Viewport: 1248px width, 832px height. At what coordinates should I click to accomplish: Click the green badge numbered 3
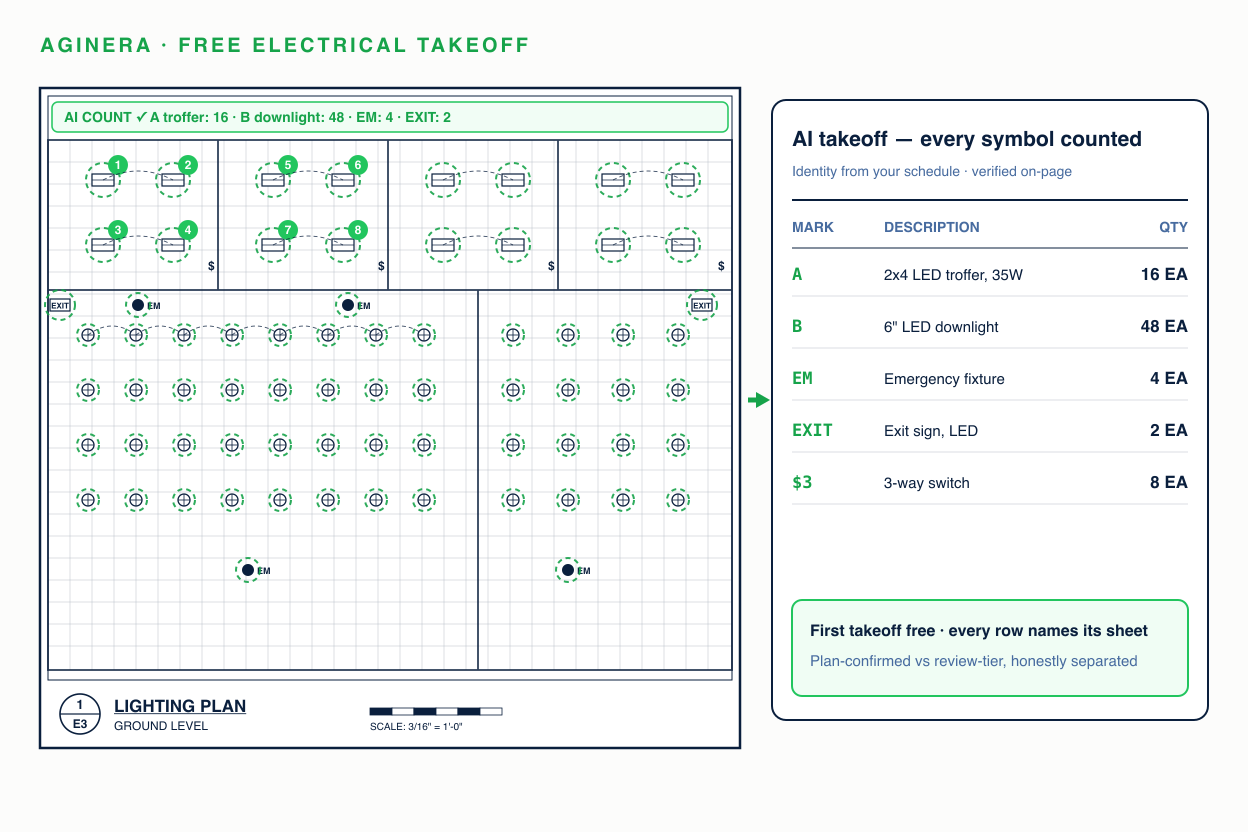point(118,230)
